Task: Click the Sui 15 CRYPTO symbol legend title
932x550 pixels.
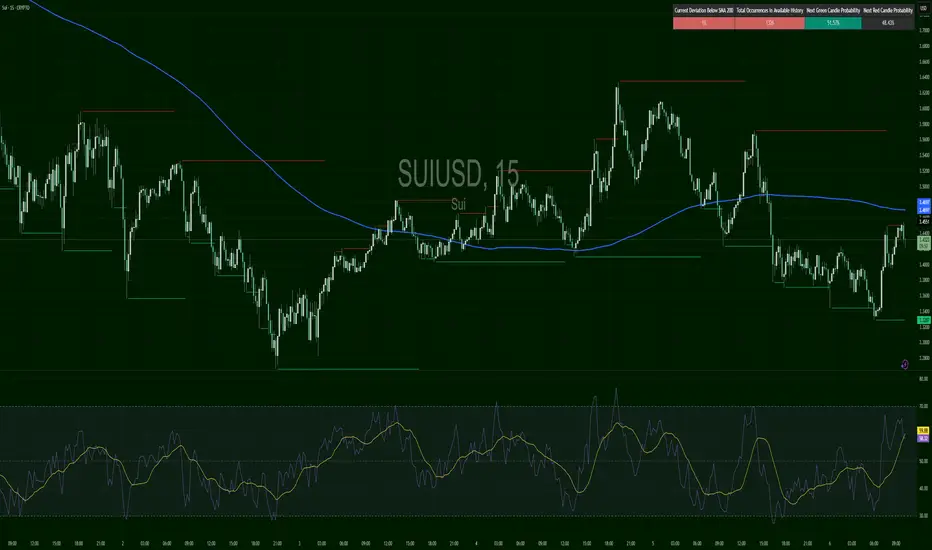Action: pos(15,8)
